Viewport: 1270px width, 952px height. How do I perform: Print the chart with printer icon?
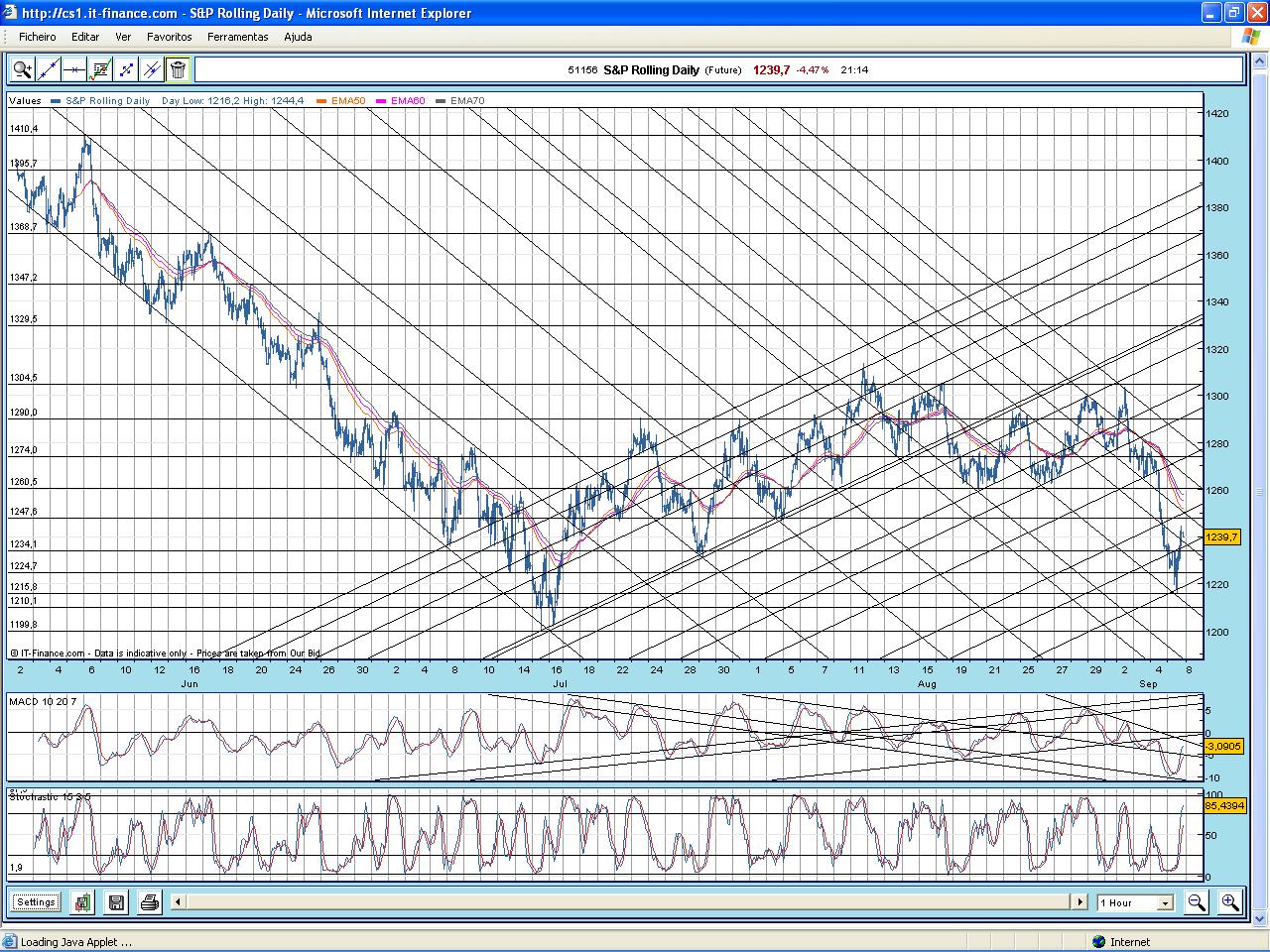coord(150,902)
